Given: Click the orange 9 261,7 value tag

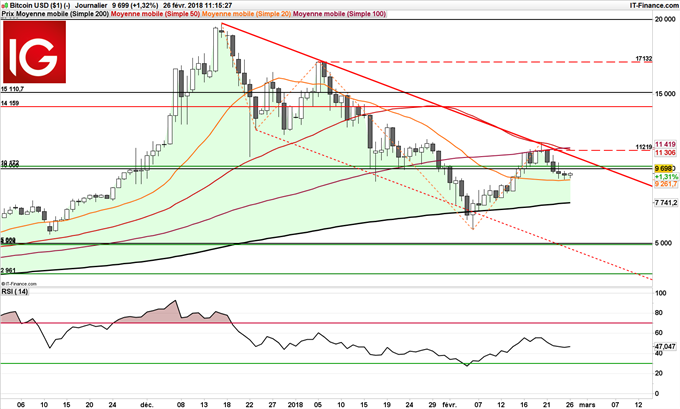Looking at the screenshot, I should 666,184.
